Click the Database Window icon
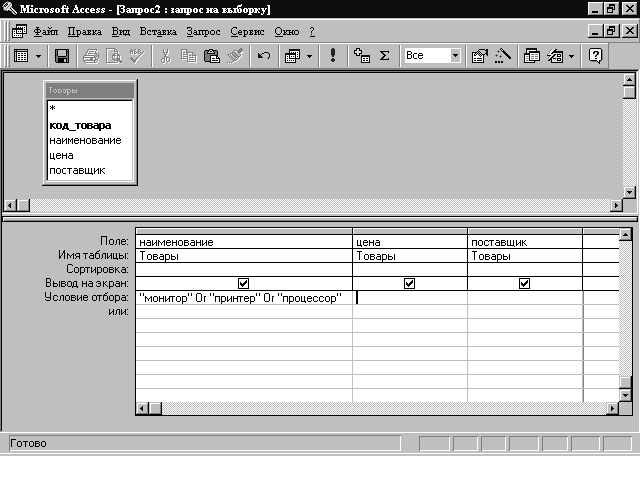 tap(531, 56)
